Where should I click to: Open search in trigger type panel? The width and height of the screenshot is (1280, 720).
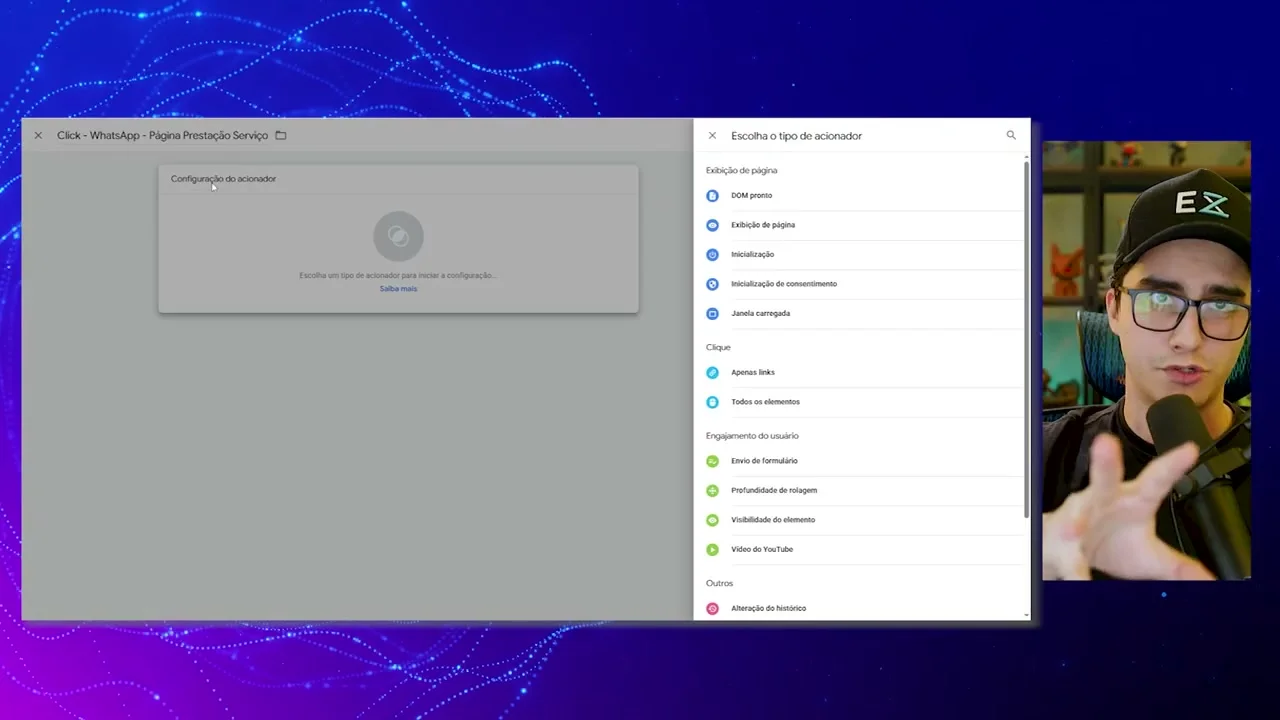pos(1011,135)
